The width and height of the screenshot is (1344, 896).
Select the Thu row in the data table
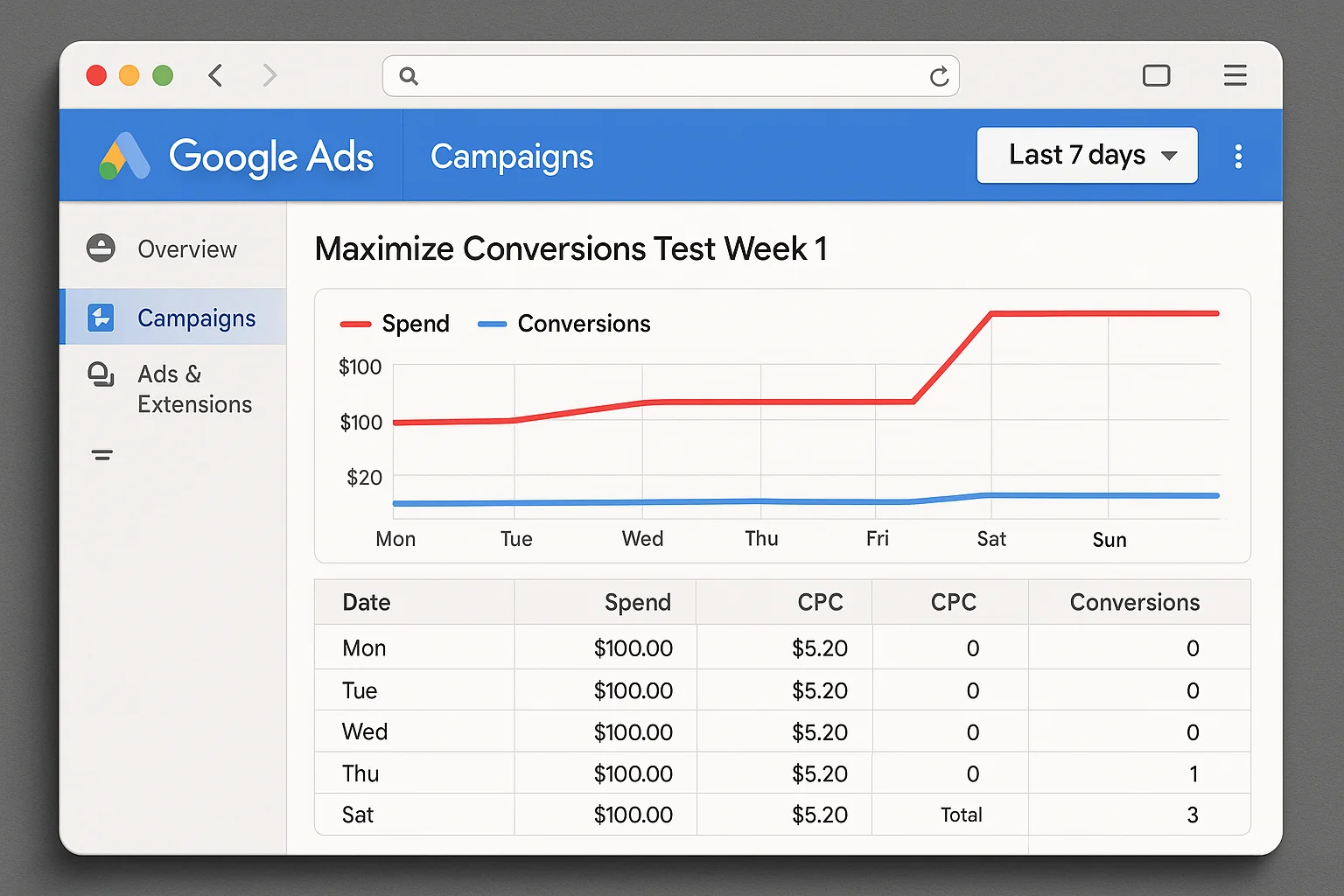(360, 773)
